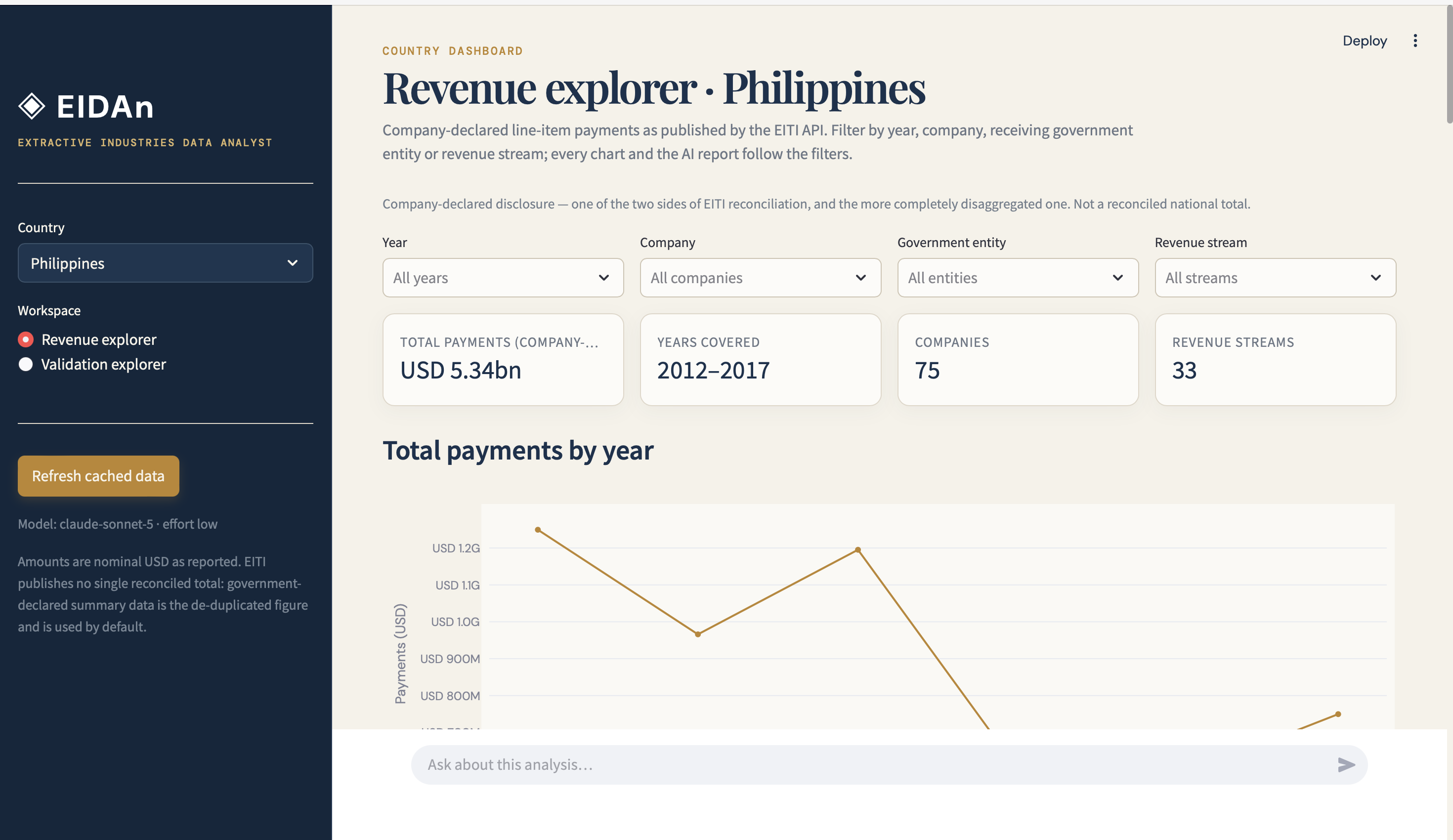Open the three-dot main menu
Screen dimensions: 1453x840
click(x=1415, y=41)
